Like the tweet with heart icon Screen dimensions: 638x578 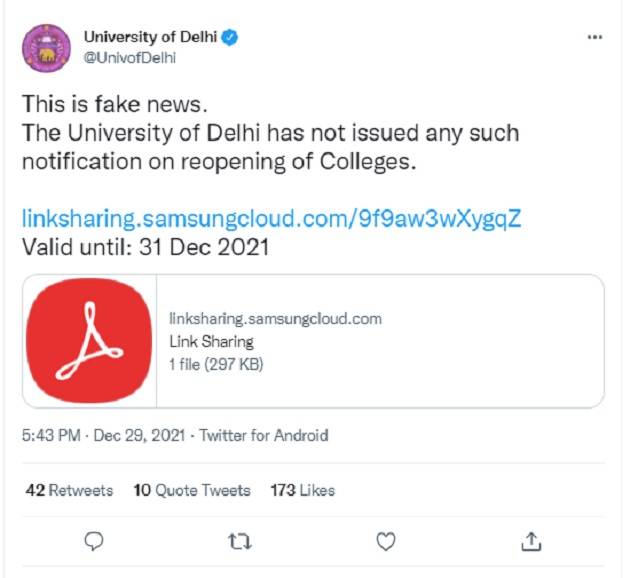[x=385, y=541]
